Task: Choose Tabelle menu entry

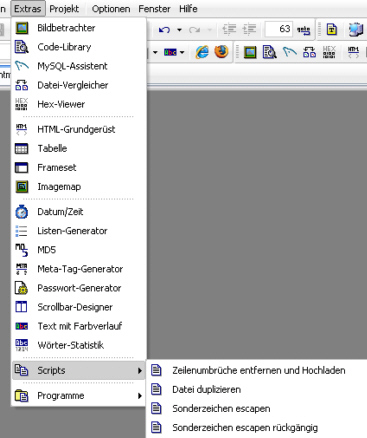Action: [x=79, y=148]
